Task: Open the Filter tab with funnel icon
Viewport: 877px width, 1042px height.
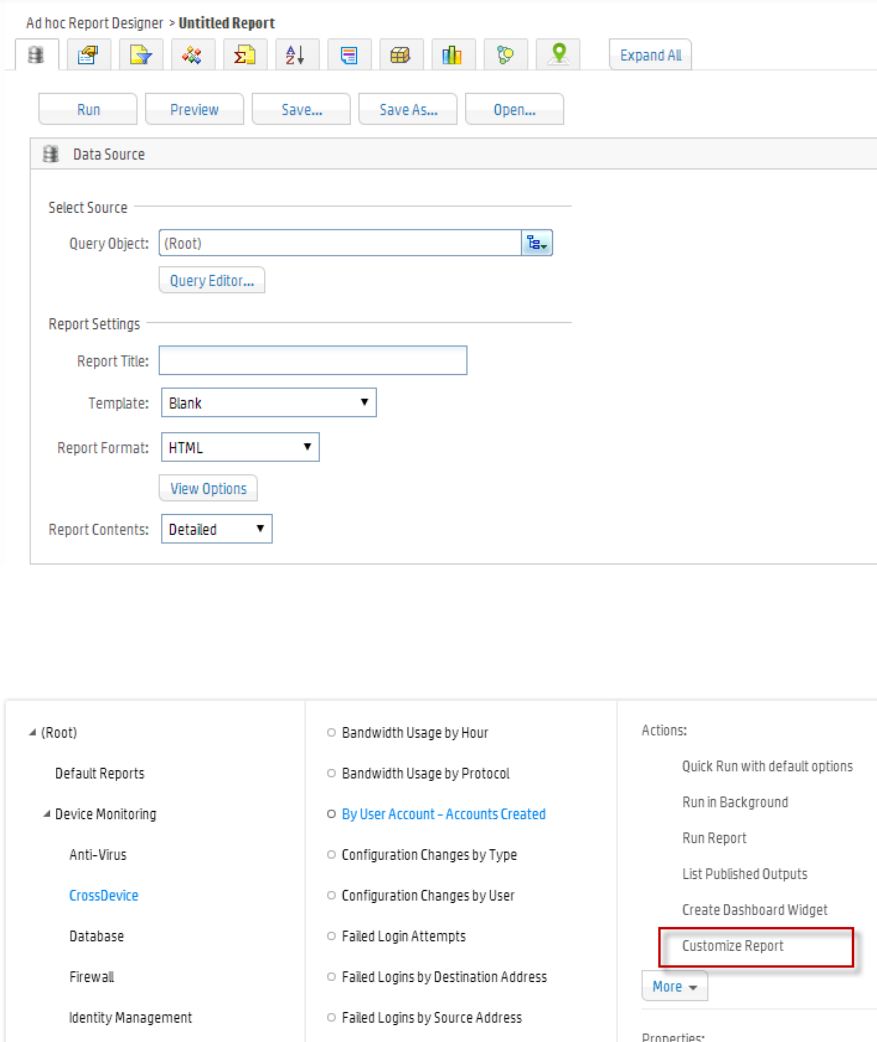Action: 141,55
